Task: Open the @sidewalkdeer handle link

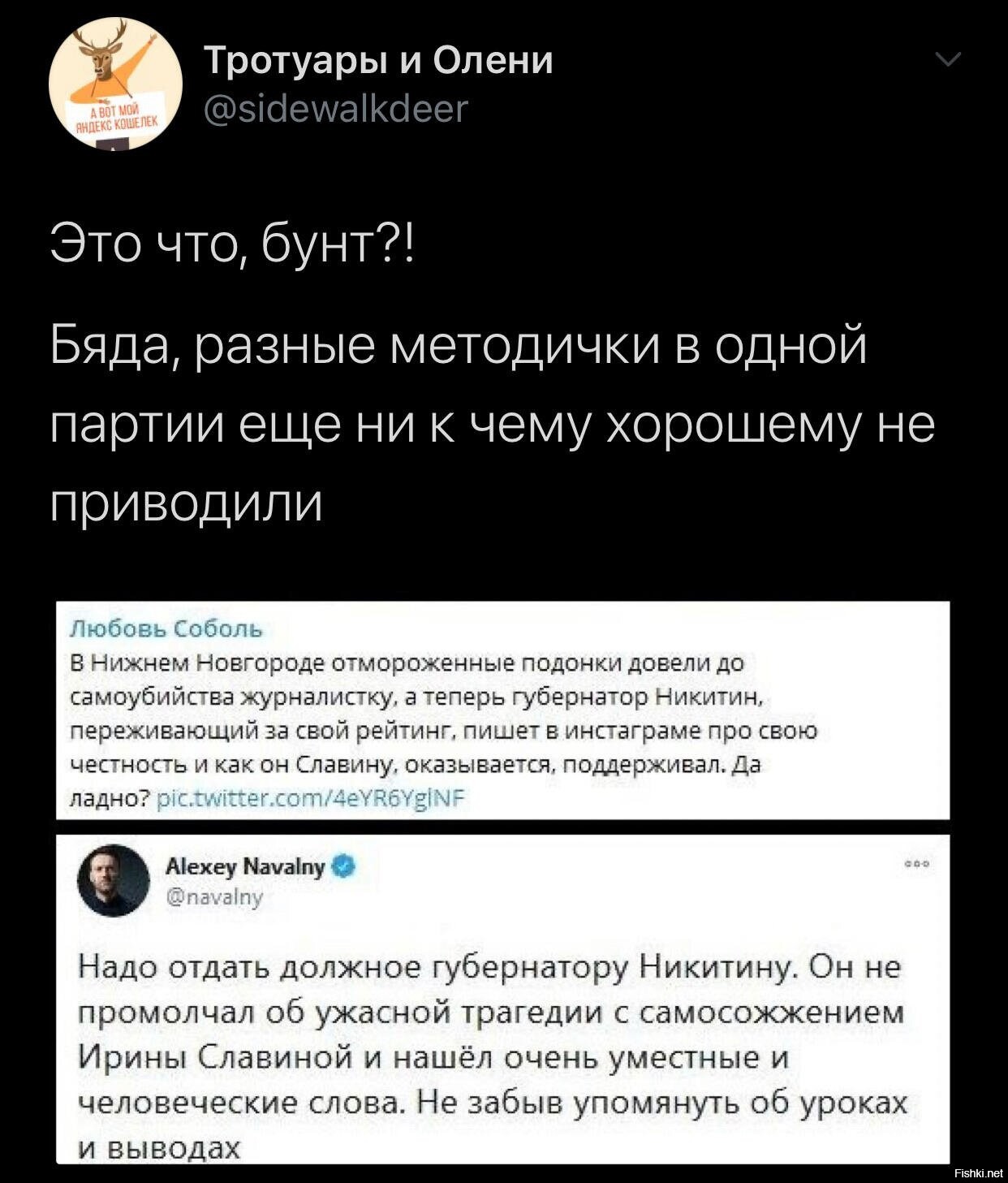Action: tap(335, 107)
